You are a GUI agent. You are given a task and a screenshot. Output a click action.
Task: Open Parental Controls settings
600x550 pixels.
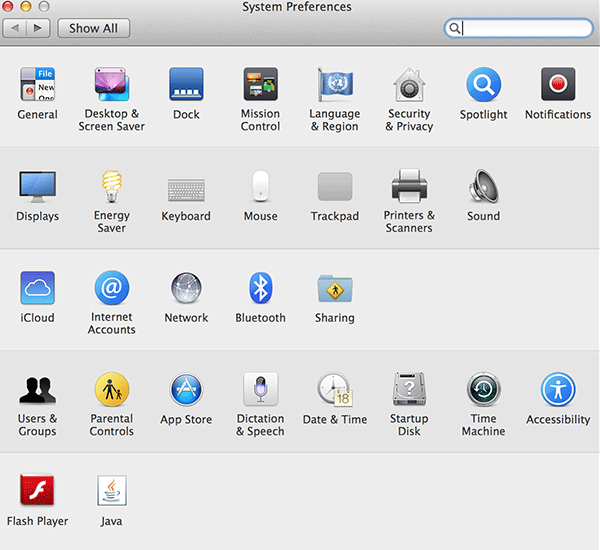112,391
